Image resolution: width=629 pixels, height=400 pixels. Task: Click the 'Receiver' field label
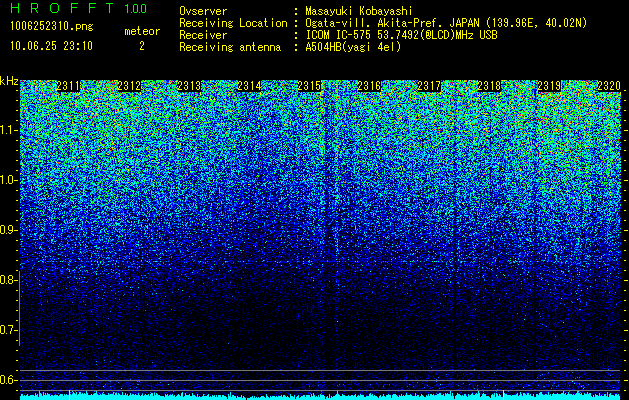[203, 35]
